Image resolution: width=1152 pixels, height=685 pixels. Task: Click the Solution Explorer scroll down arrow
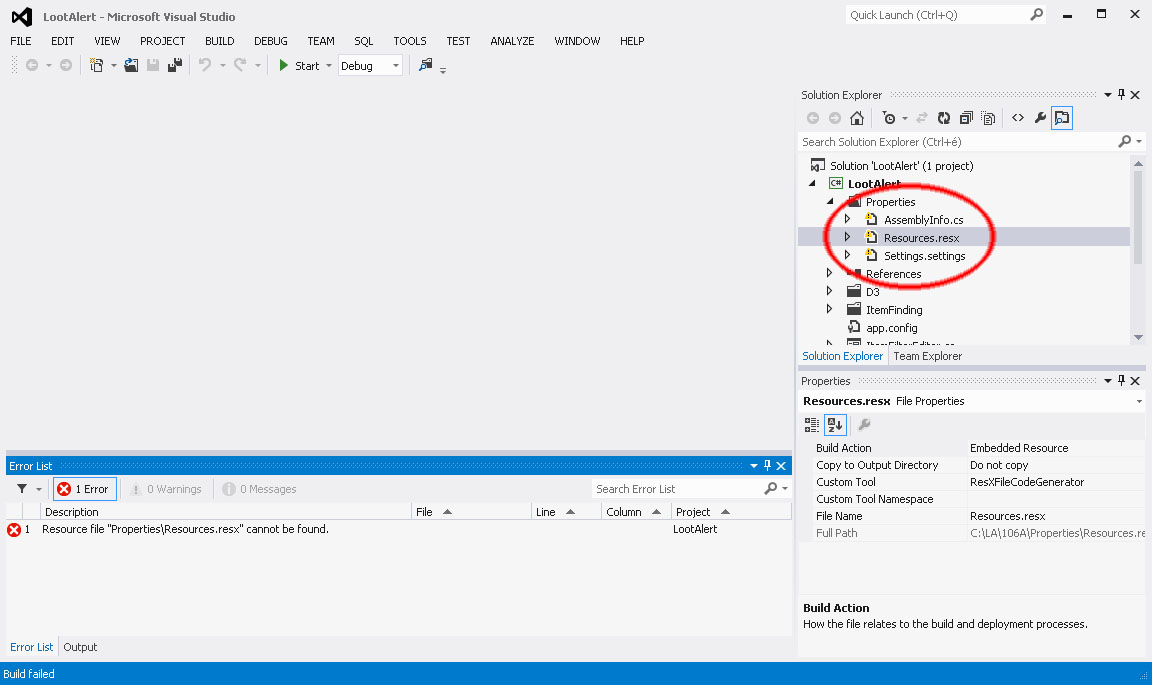click(x=1138, y=337)
